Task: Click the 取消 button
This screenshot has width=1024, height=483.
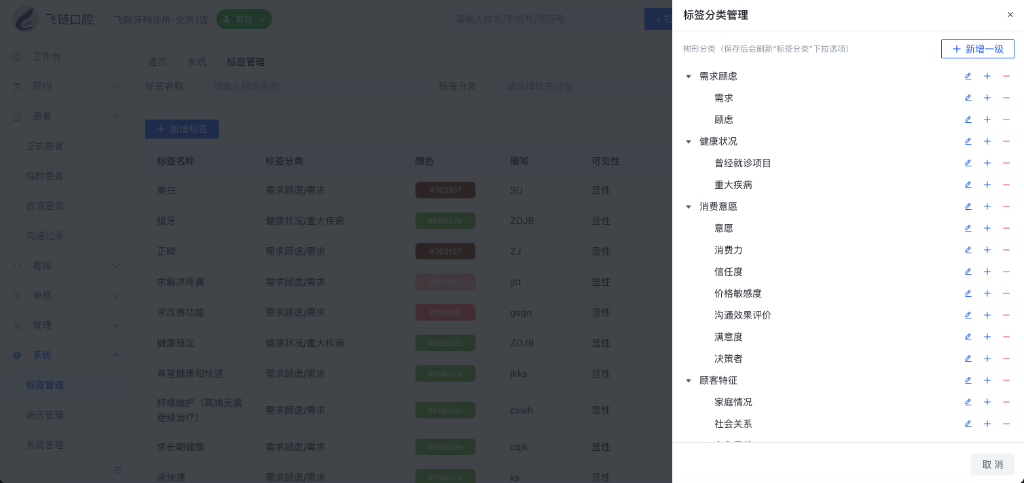Action: coord(992,465)
